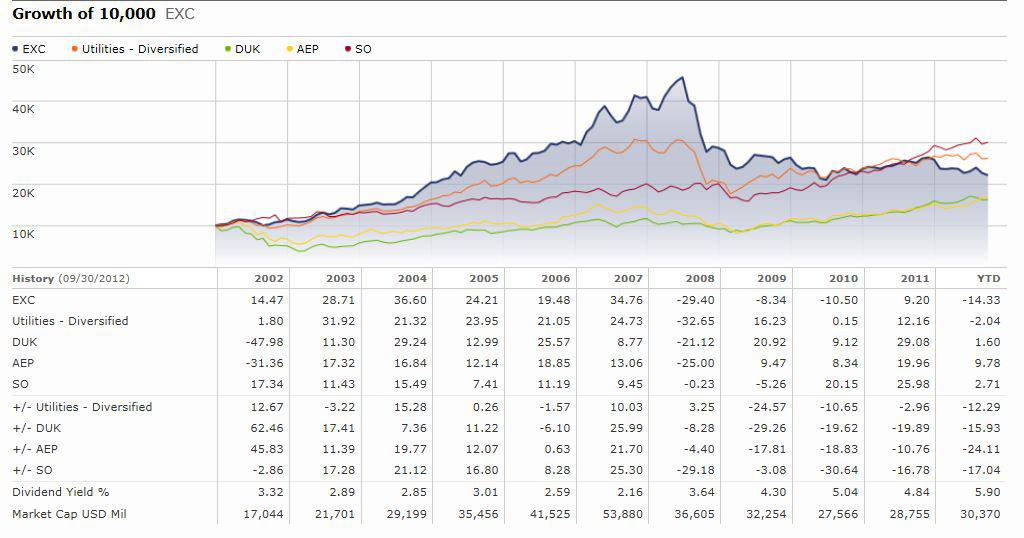This screenshot has height=538, width=1024.
Task: Click Utilities 2003 value 31.92
Action: pyautogui.click(x=338, y=321)
